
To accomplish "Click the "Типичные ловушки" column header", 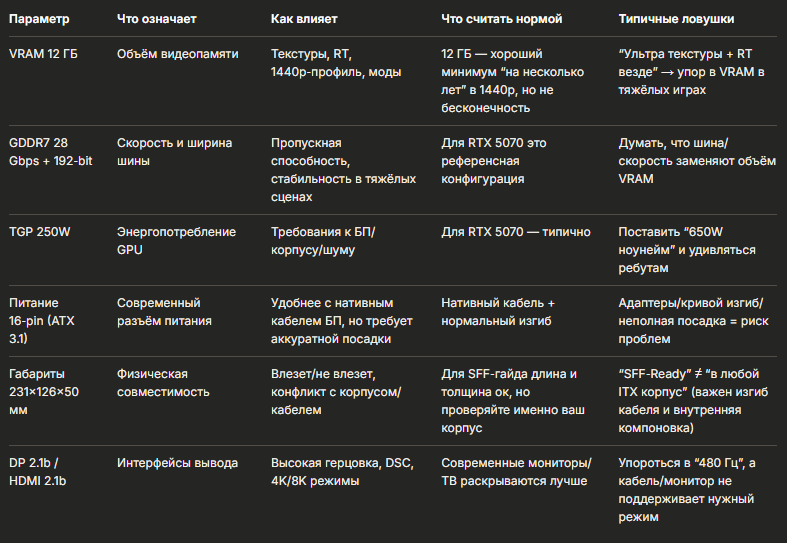I will click(x=676, y=19).
